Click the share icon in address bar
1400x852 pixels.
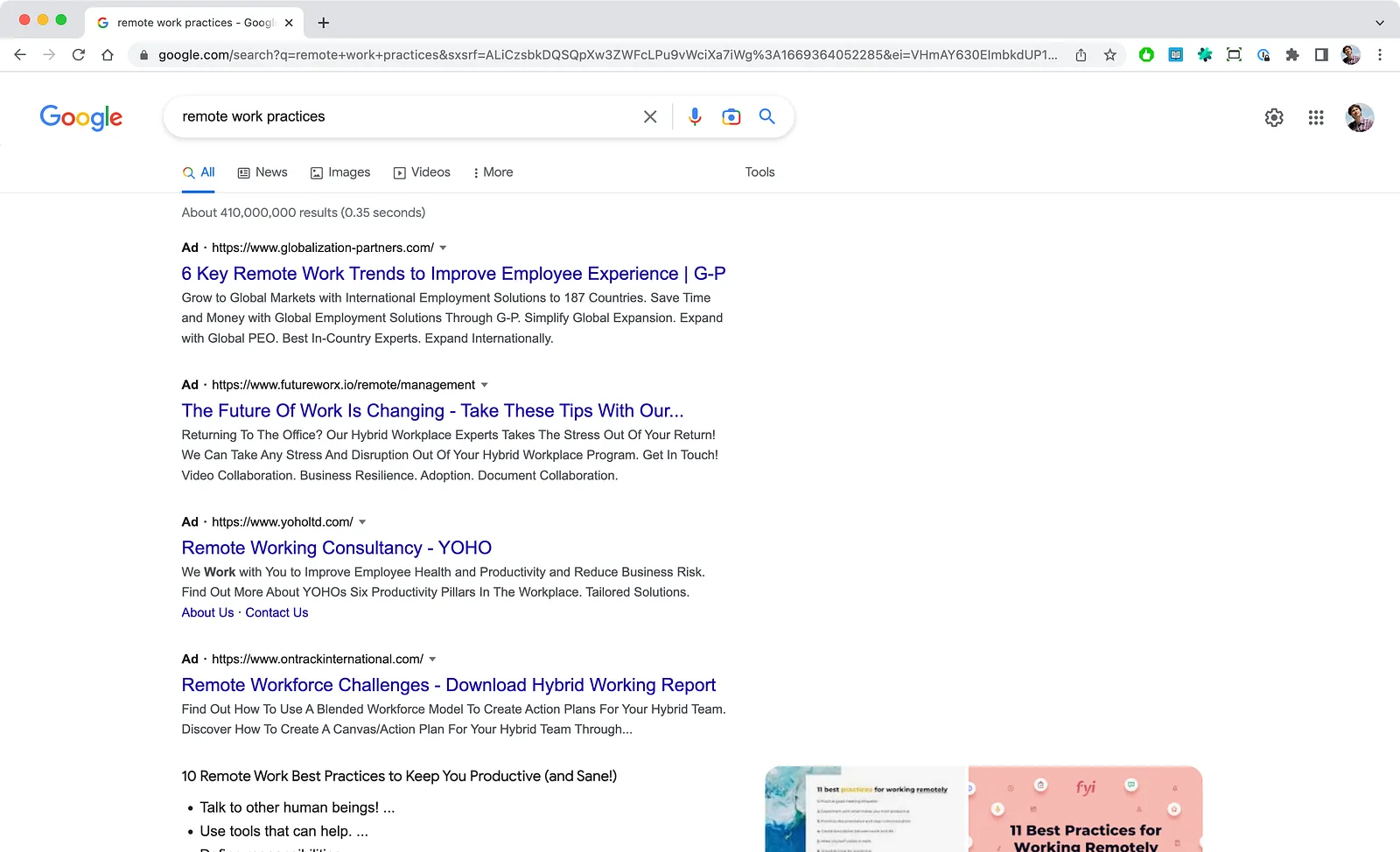[x=1081, y=54]
